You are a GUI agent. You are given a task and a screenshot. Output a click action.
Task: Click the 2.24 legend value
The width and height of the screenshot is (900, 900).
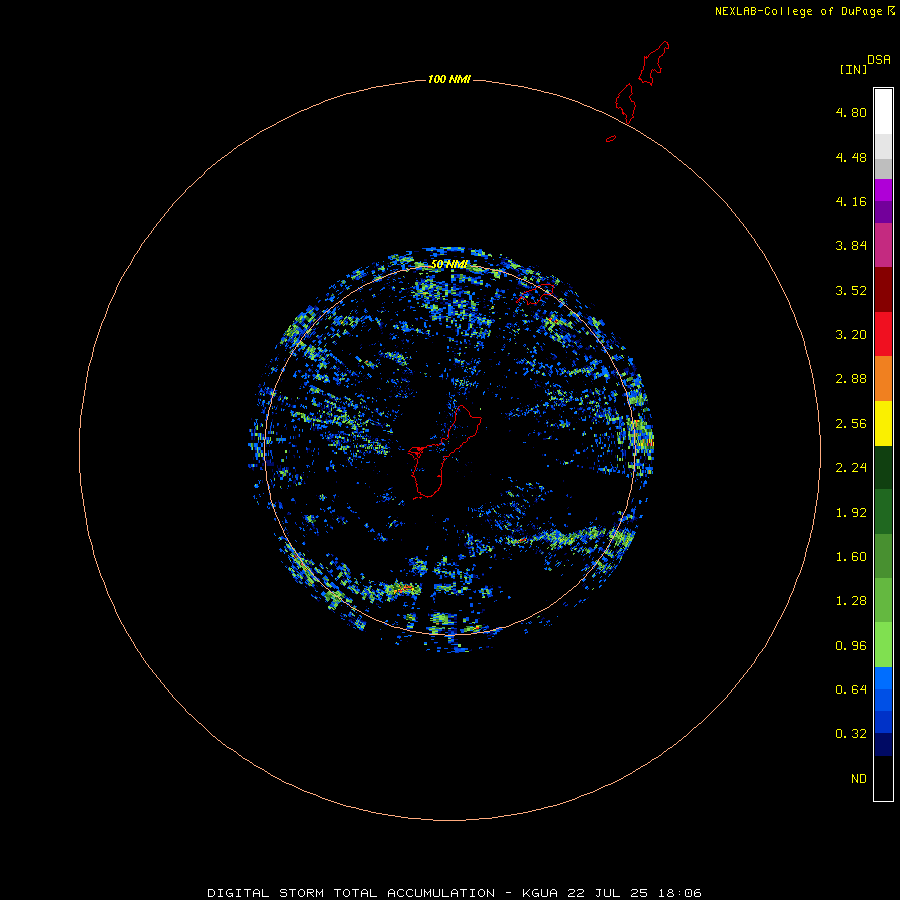click(x=851, y=468)
